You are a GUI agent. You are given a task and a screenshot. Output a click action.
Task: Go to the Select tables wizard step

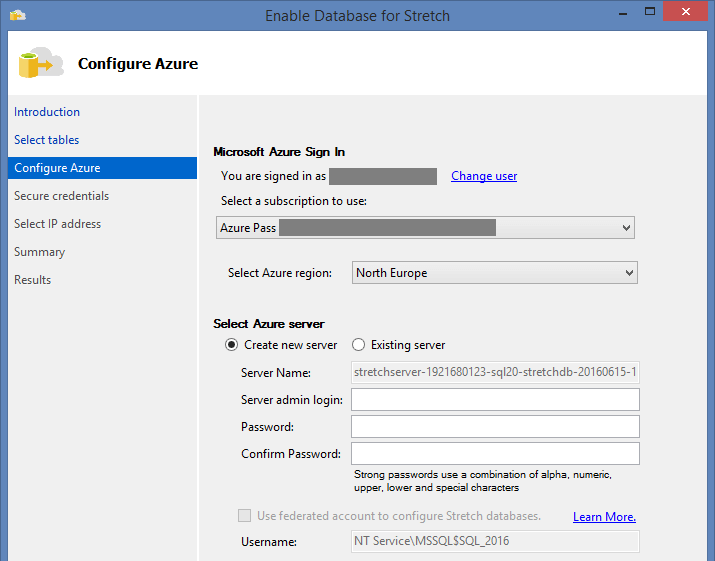47,140
